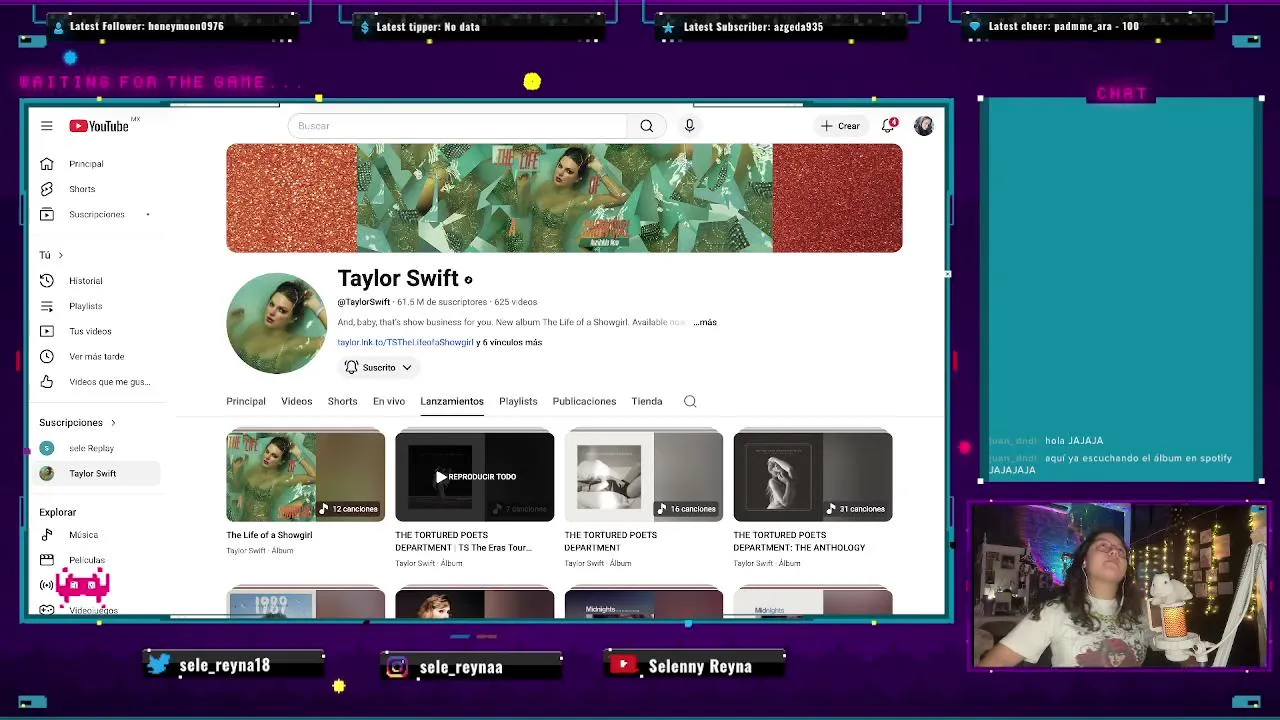
Task: Open Videos que me gustan
Action: [95, 382]
